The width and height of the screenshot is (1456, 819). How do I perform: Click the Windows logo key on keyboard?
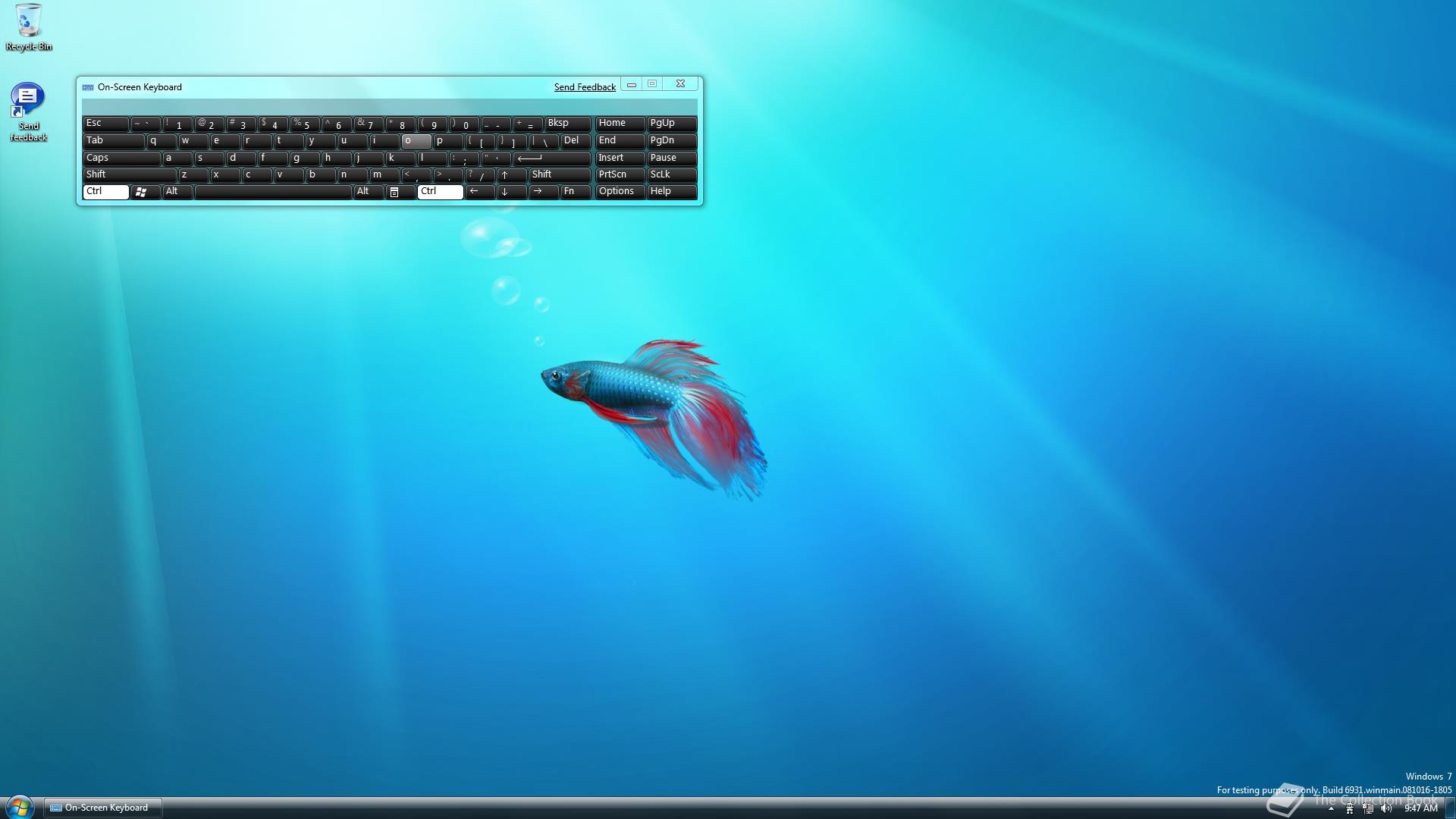(x=145, y=192)
